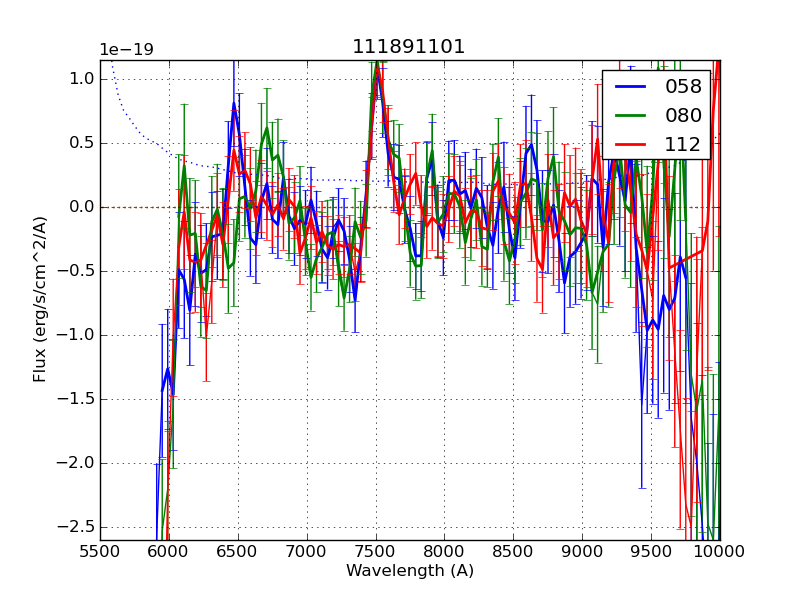Click the 8500 x-axis tick label
This screenshot has height=600, width=800.
click(x=514, y=551)
